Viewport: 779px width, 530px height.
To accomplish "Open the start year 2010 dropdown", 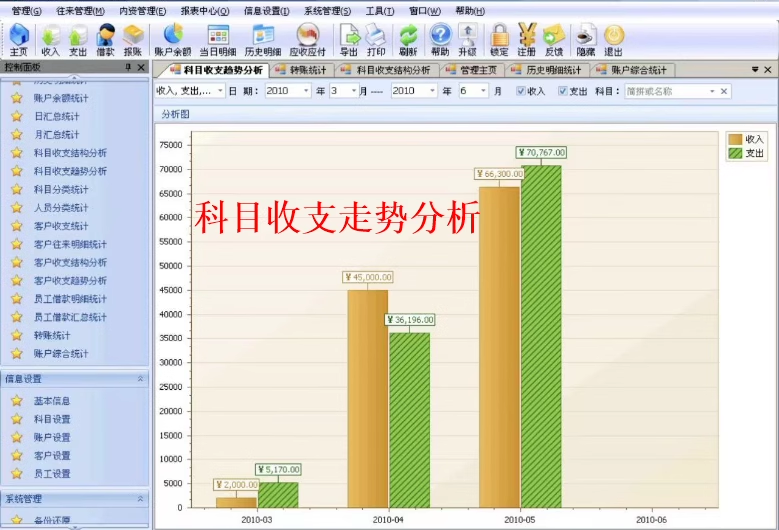I will (x=306, y=91).
